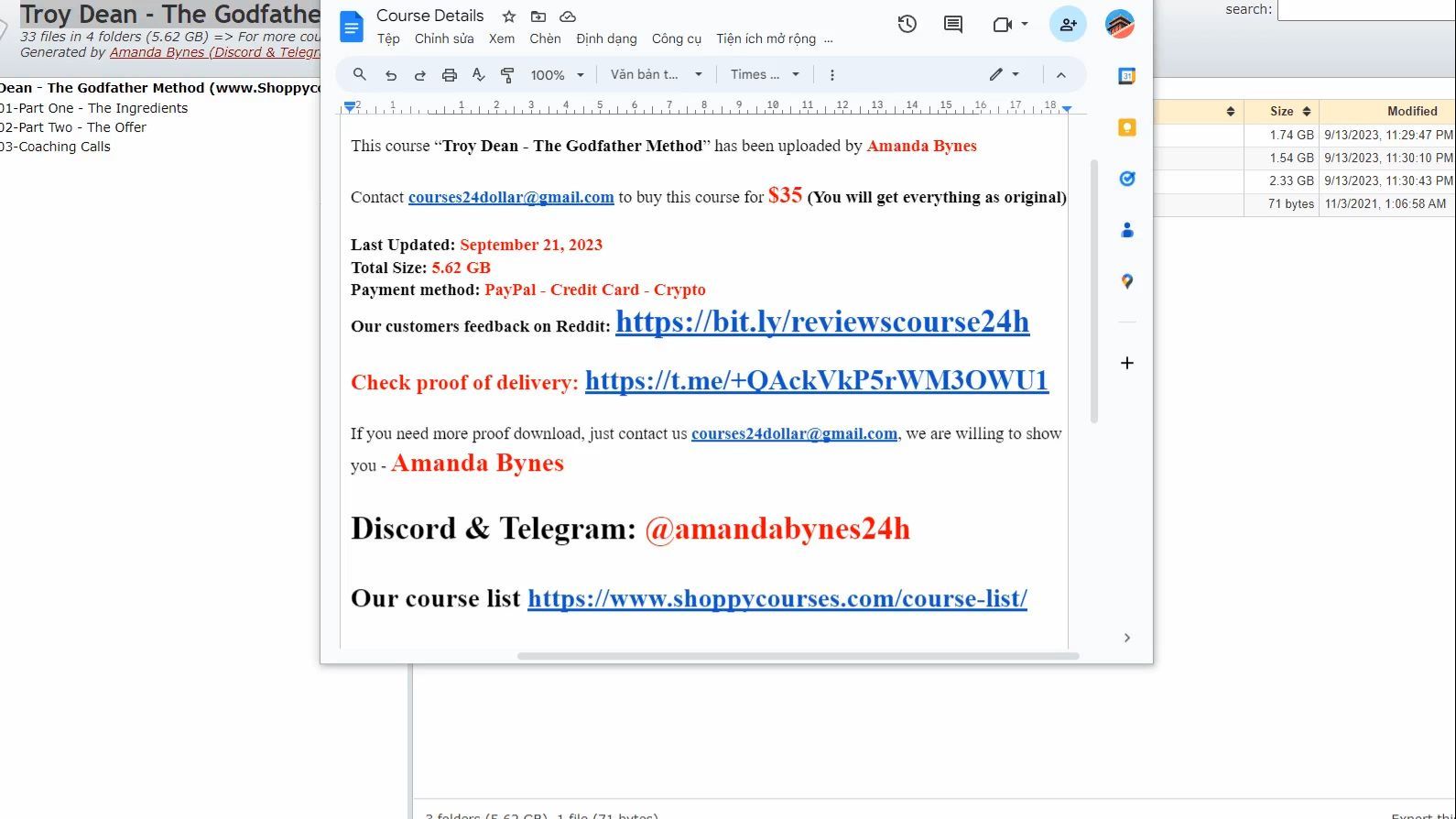
Task: Open the Xem menu
Action: pos(502,38)
